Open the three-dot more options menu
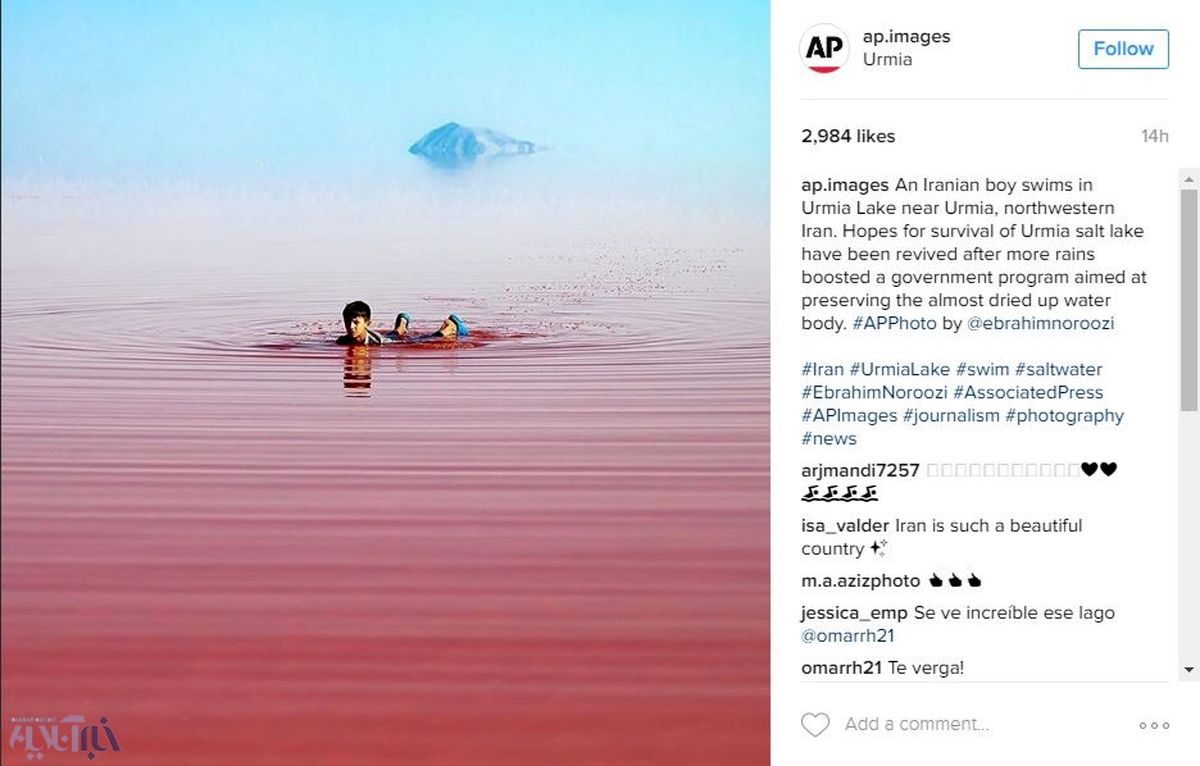1200x766 pixels. coord(1153,725)
